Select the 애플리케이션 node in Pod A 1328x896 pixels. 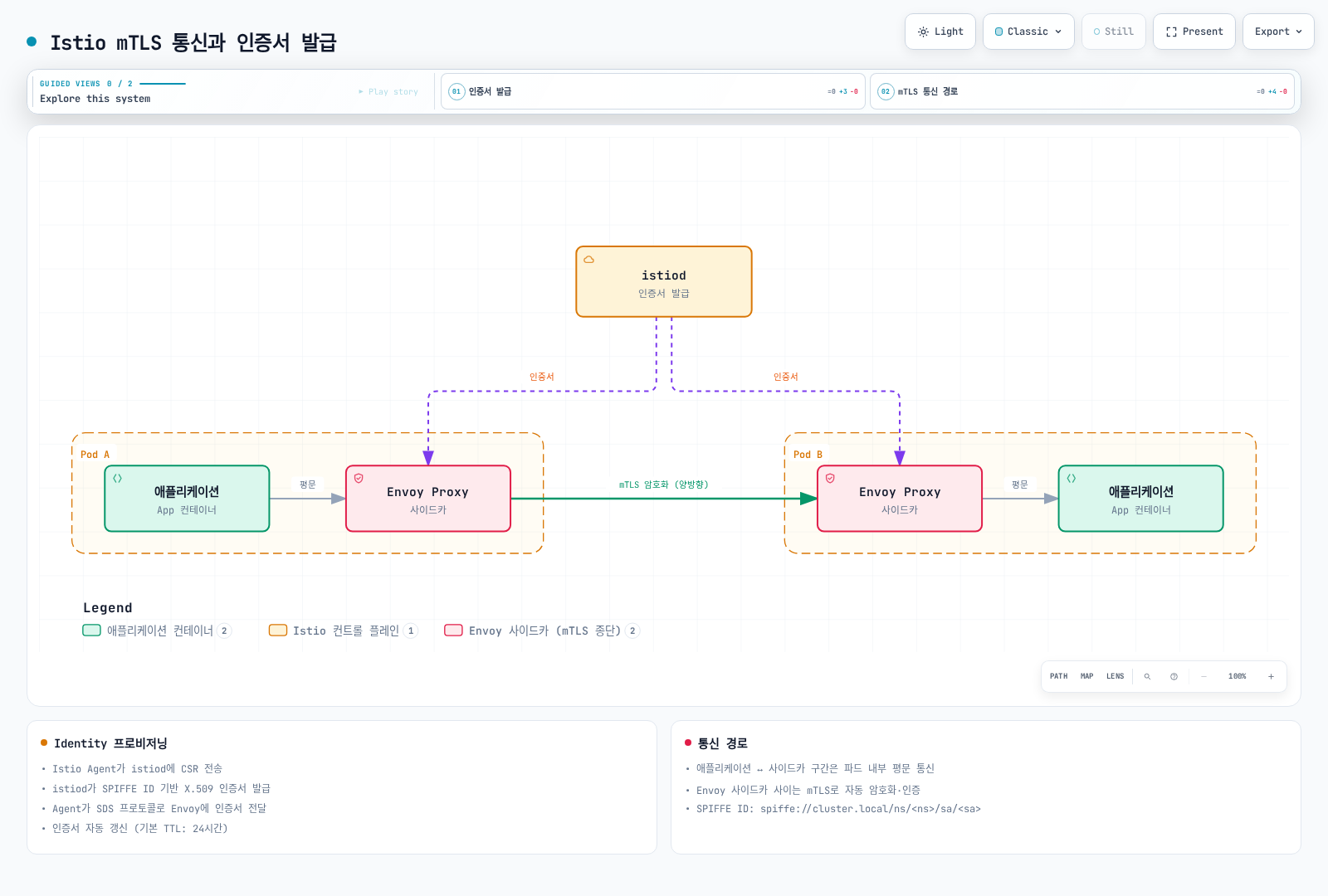tap(187, 499)
